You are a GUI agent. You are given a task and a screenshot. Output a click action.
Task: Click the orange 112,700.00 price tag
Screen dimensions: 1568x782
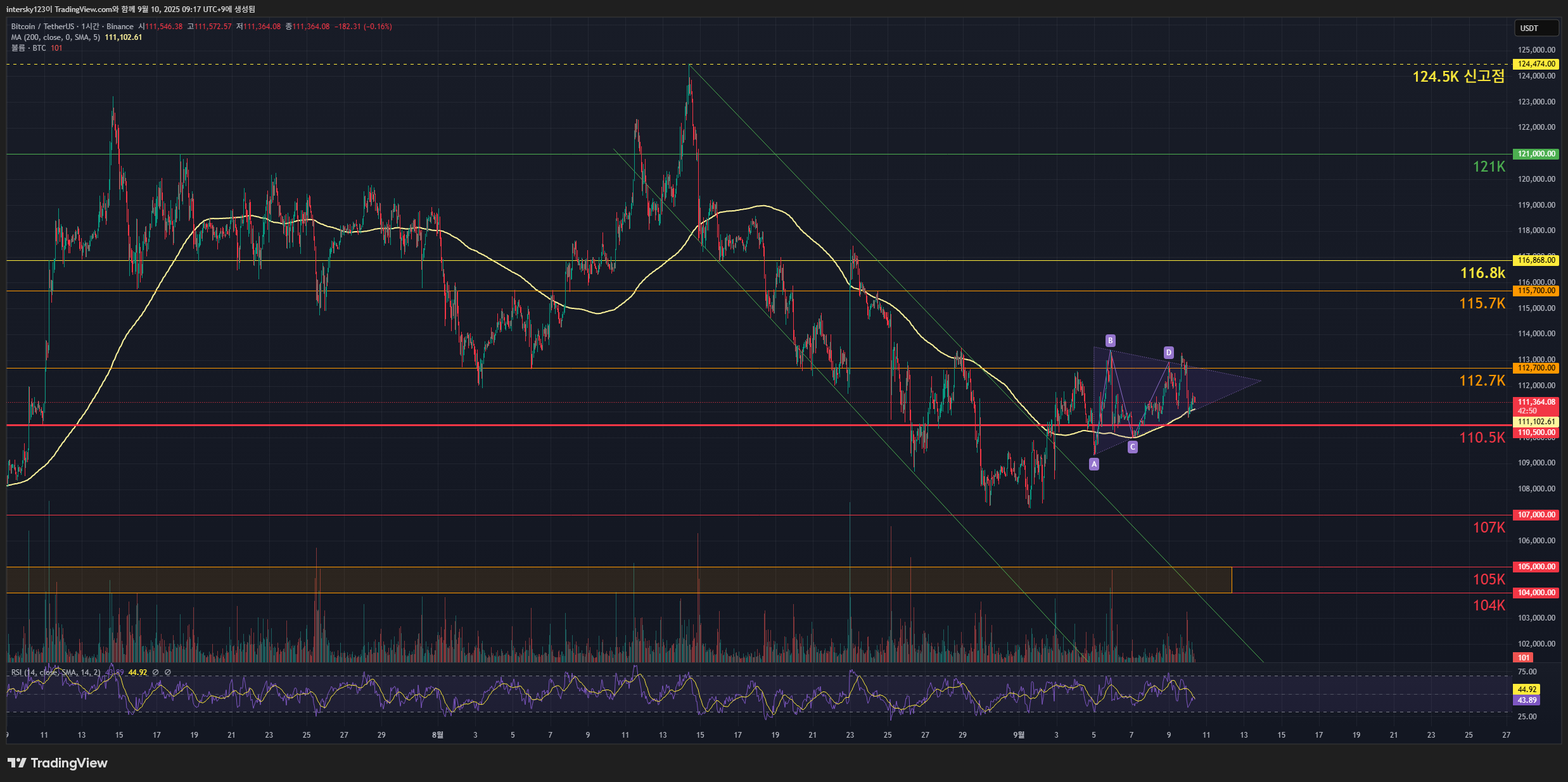1536,368
